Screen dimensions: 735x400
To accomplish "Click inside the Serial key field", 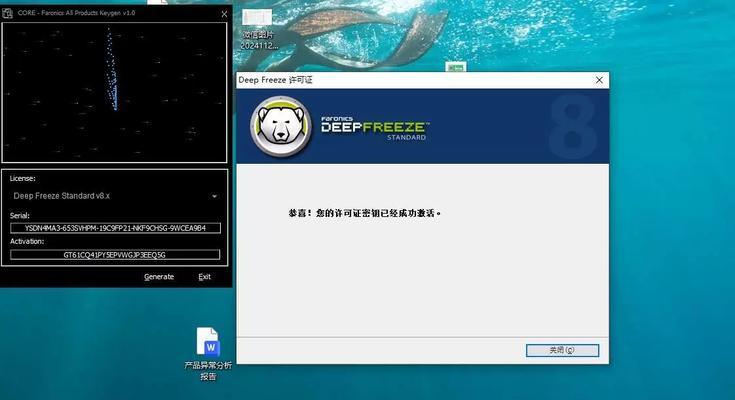I will point(115,228).
